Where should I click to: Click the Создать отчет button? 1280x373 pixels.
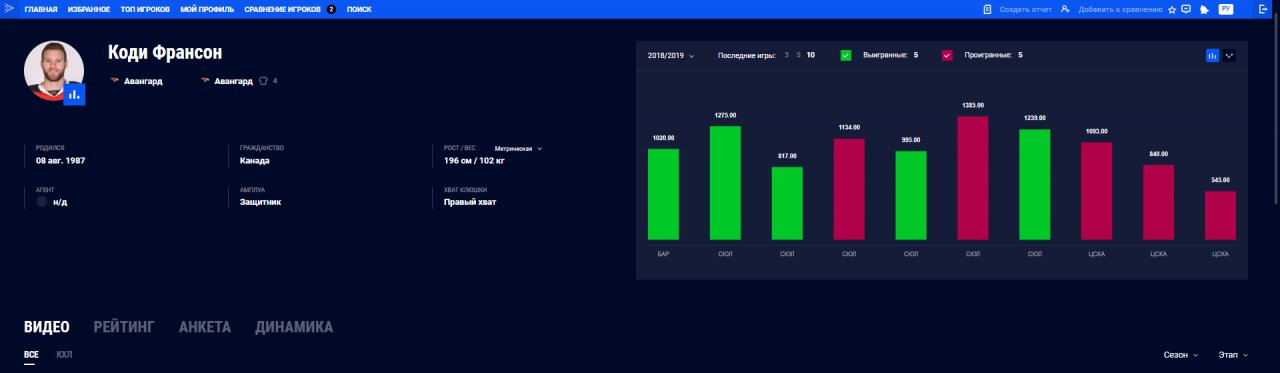pos(1017,9)
